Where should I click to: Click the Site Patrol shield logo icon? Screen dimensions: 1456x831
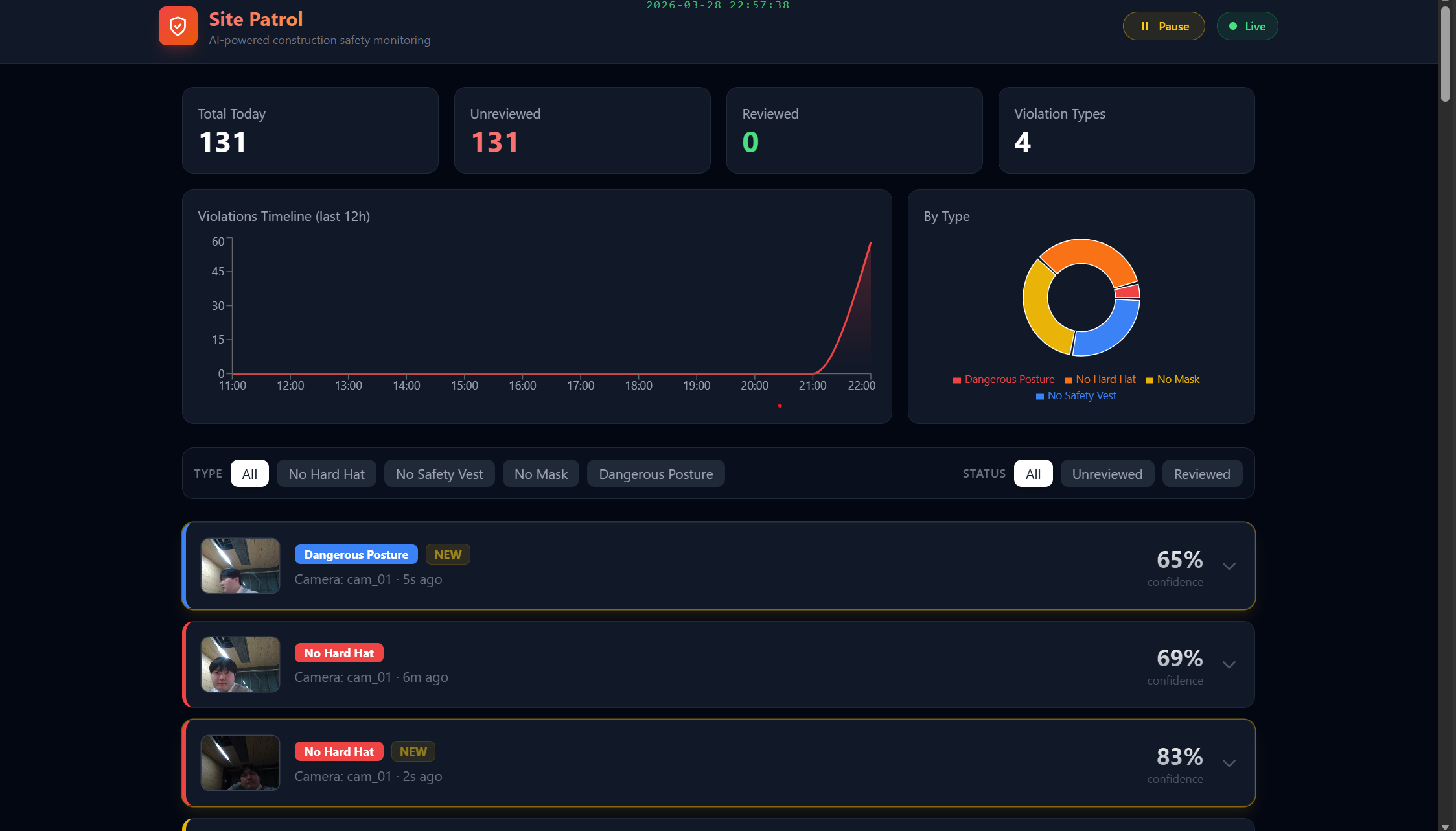click(x=178, y=26)
